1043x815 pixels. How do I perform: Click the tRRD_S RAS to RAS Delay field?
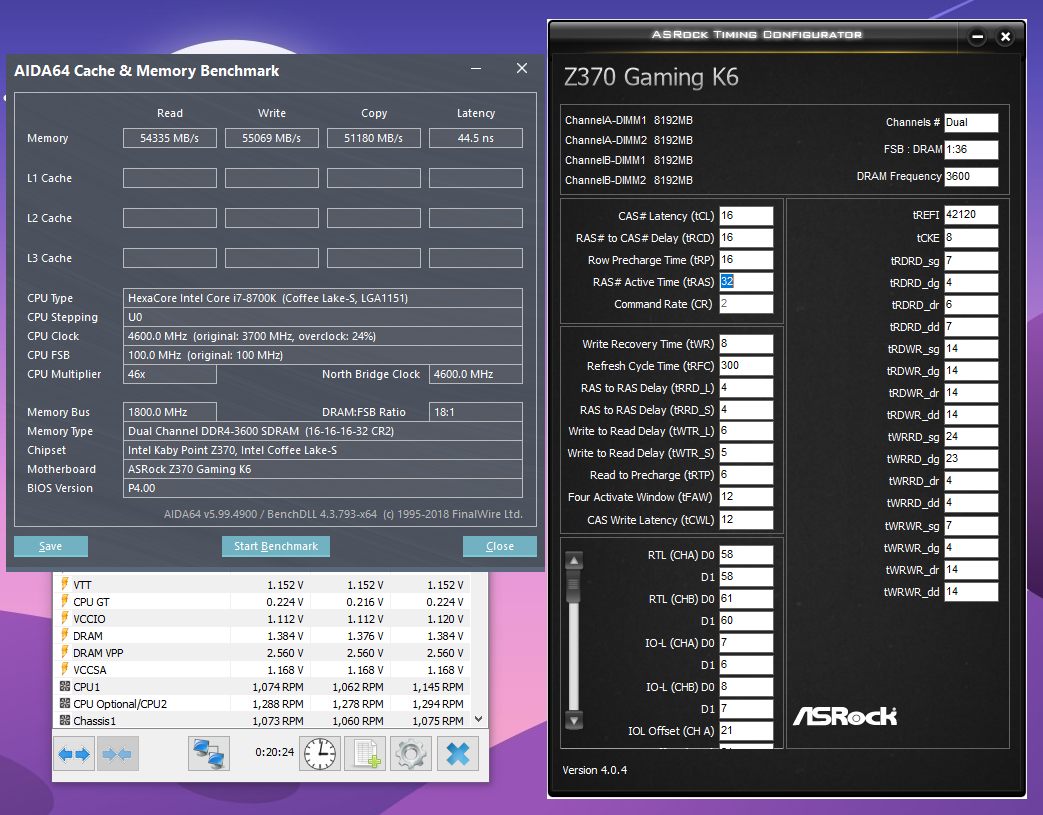coord(746,410)
